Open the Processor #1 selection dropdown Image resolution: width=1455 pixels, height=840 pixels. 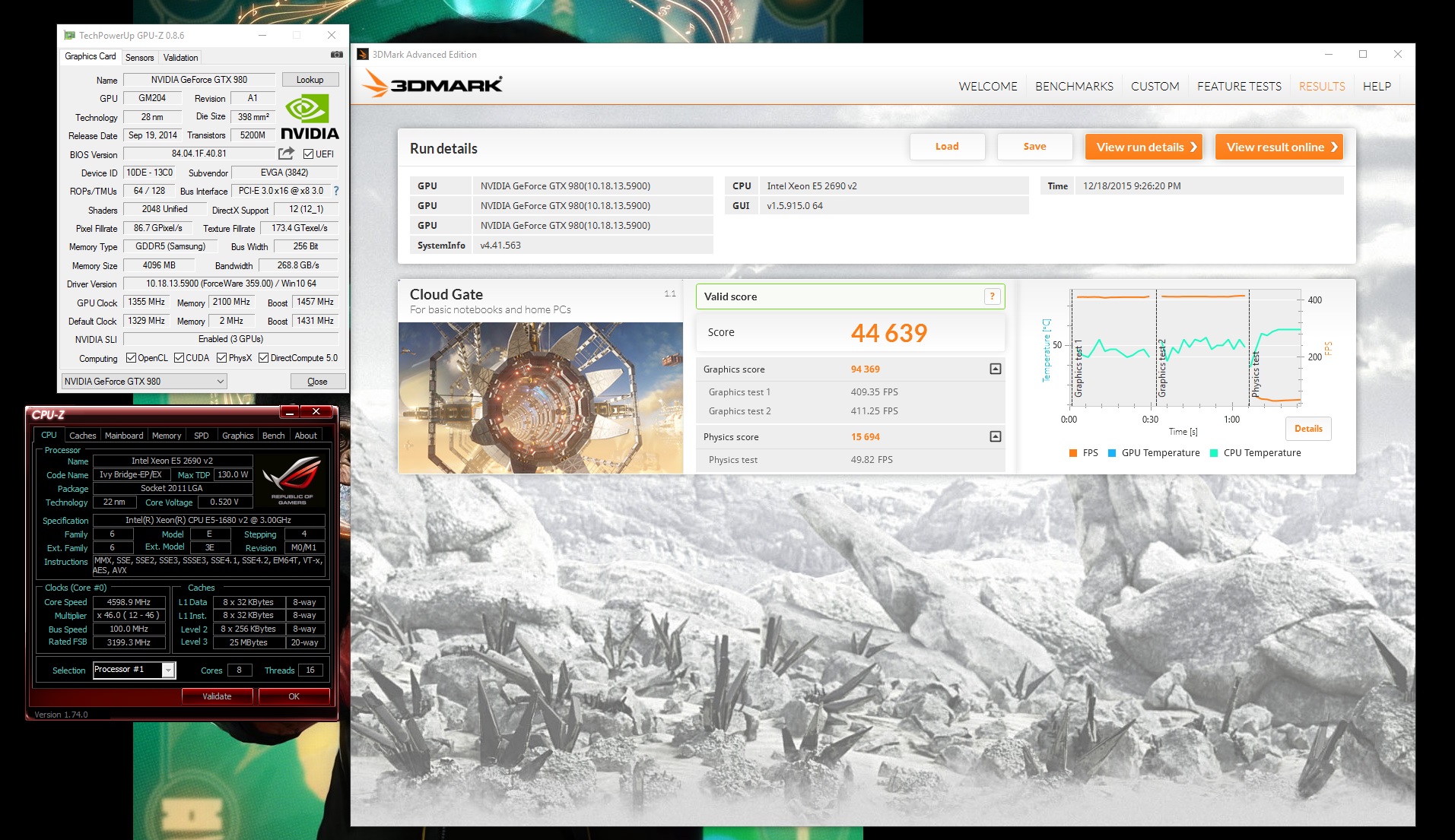[134, 670]
